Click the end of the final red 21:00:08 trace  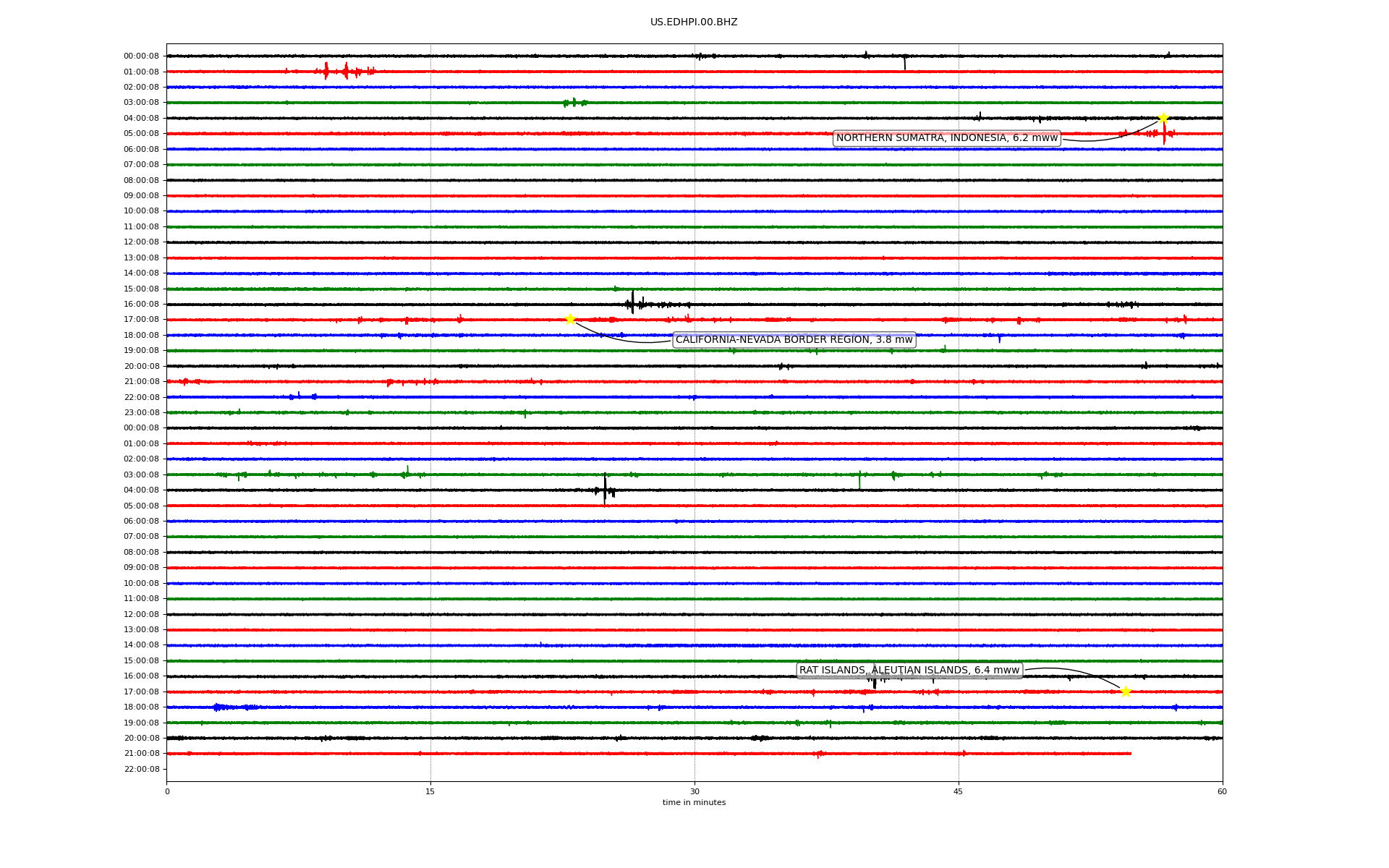click(1130, 754)
